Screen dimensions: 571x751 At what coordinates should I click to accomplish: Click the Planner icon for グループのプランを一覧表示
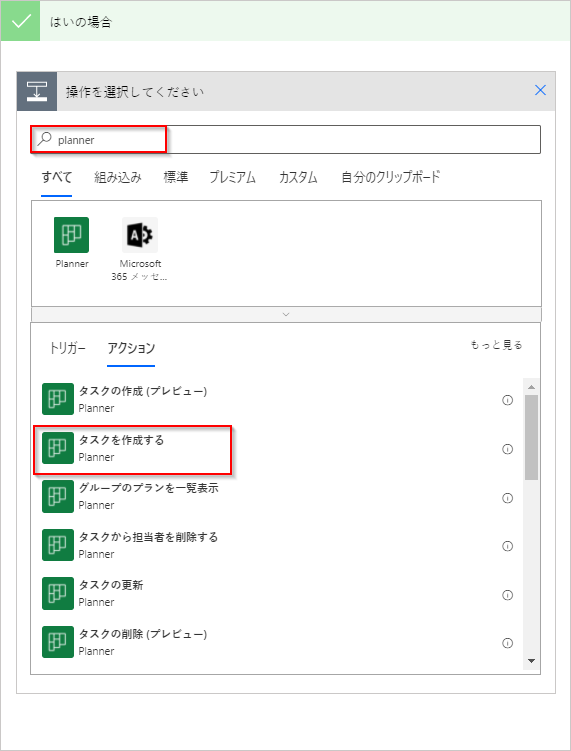pyautogui.click(x=58, y=497)
